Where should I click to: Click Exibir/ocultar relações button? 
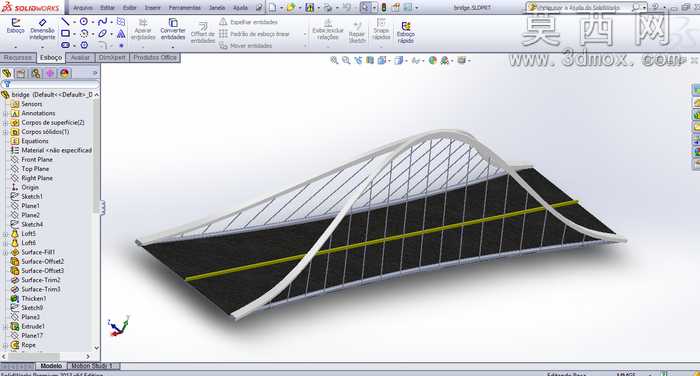coord(328,30)
